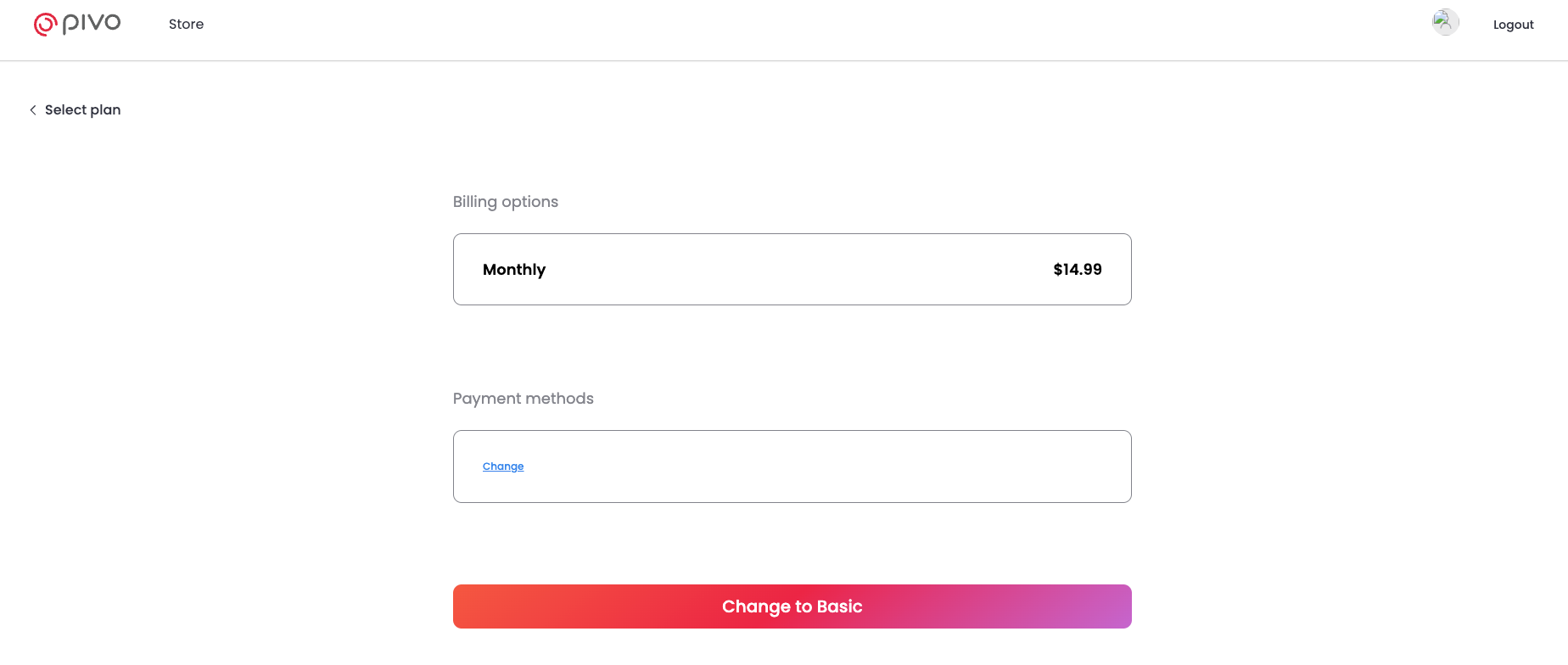Select the Monthly billing option card
The width and height of the screenshot is (1568, 665).
tap(792, 270)
